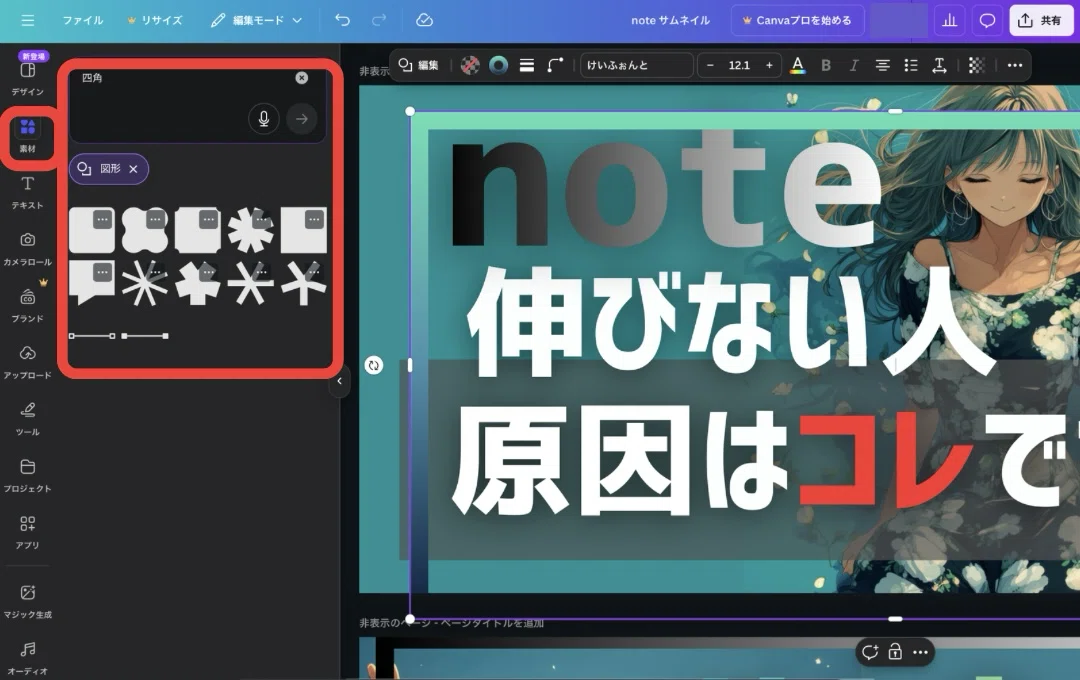Open floating bar more options
Image resolution: width=1080 pixels, height=680 pixels.
(x=920, y=652)
